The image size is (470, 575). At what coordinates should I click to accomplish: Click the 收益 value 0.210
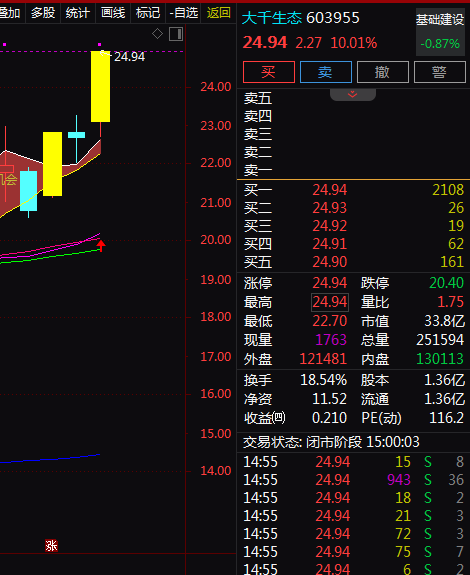(329, 418)
